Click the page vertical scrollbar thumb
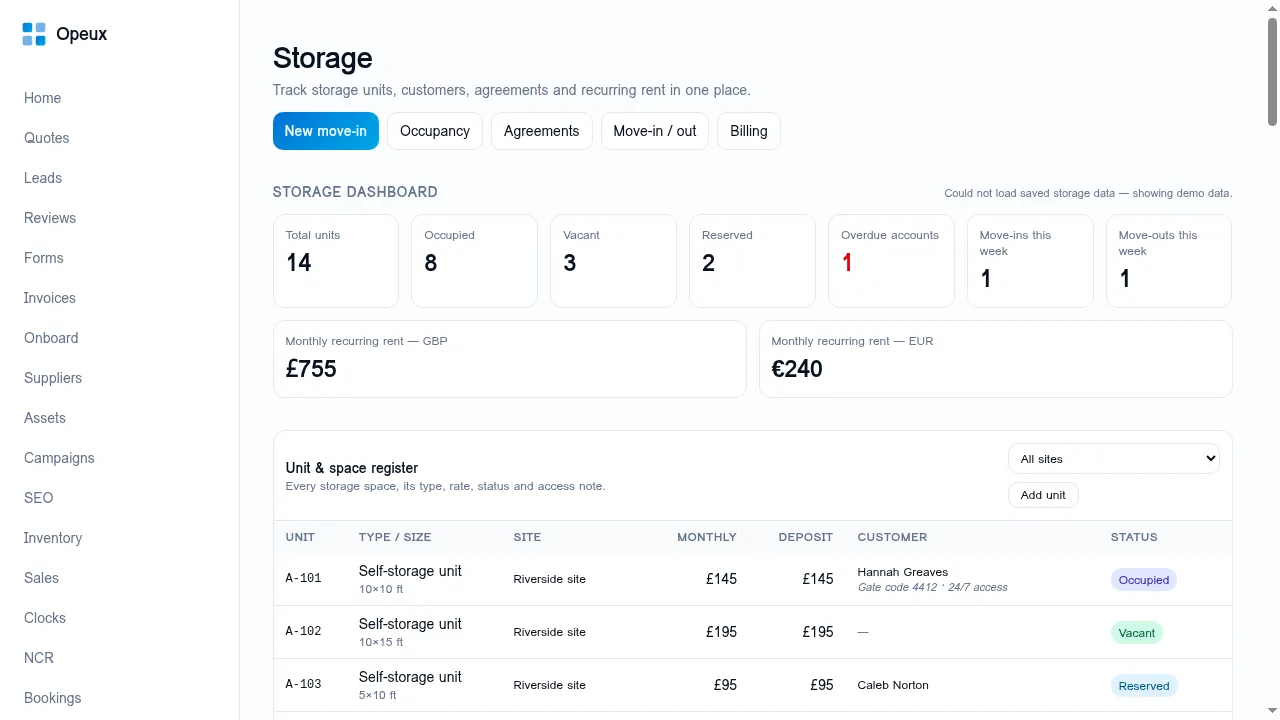This screenshot has width=1280, height=720. [x=1273, y=72]
